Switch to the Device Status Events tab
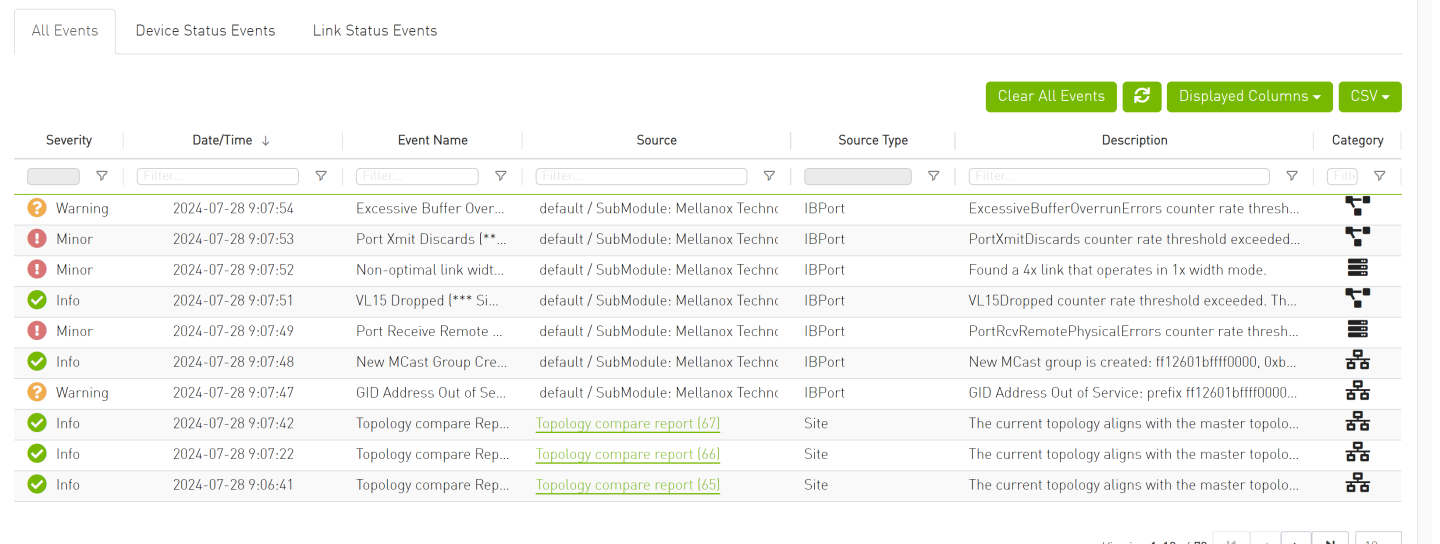 tap(205, 31)
